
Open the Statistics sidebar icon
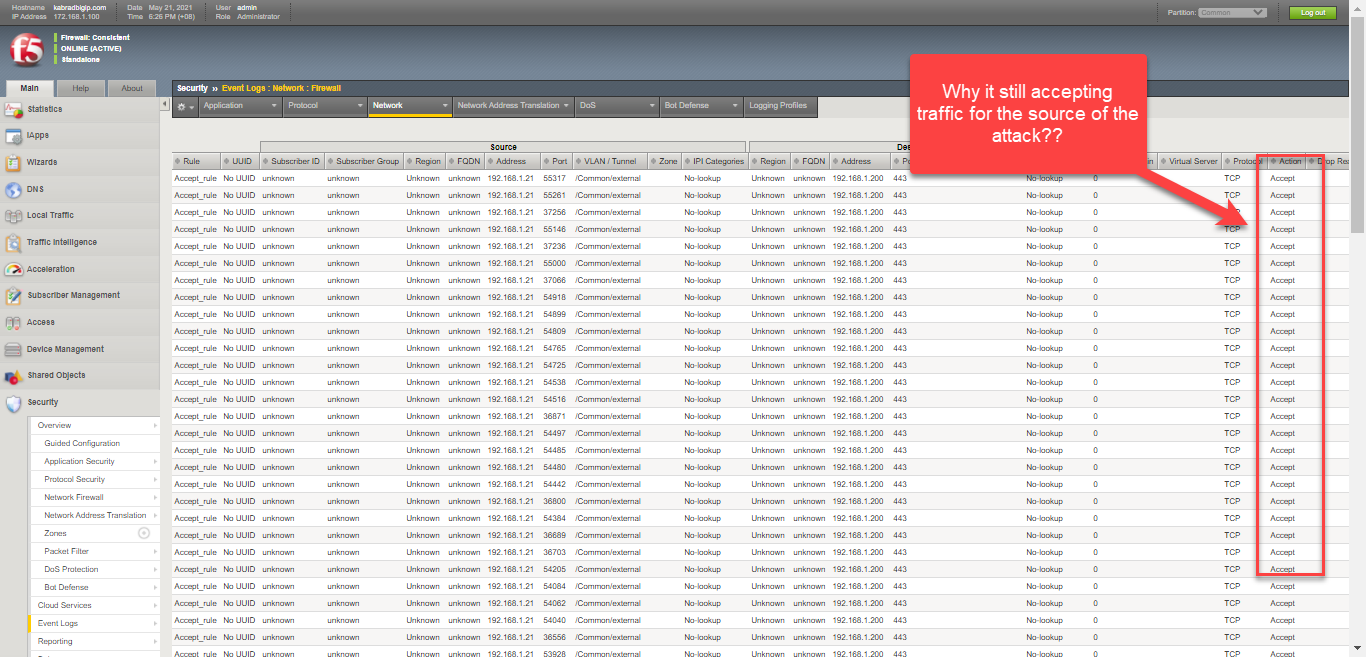[x=13, y=109]
